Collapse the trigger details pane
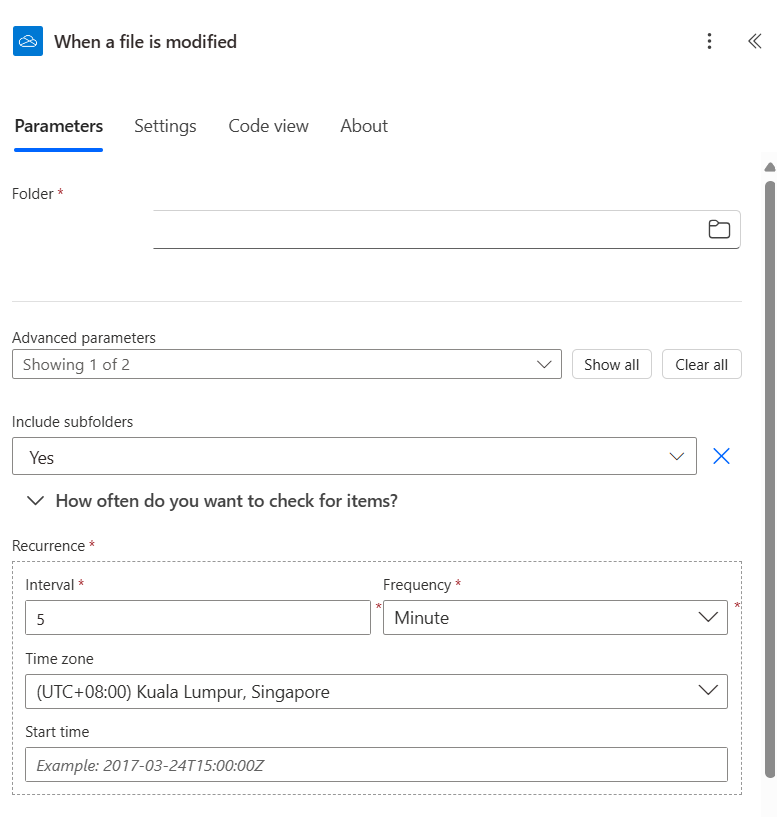The width and height of the screenshot is (777, 817). tap(756, 41)
